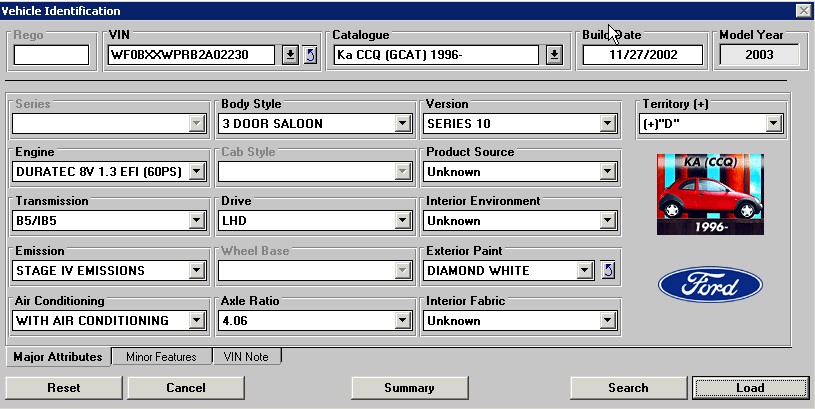The width and height of the screenshot is (815, 409).
Task: Click into the VIN input field
Action: [x=190, y=55]
